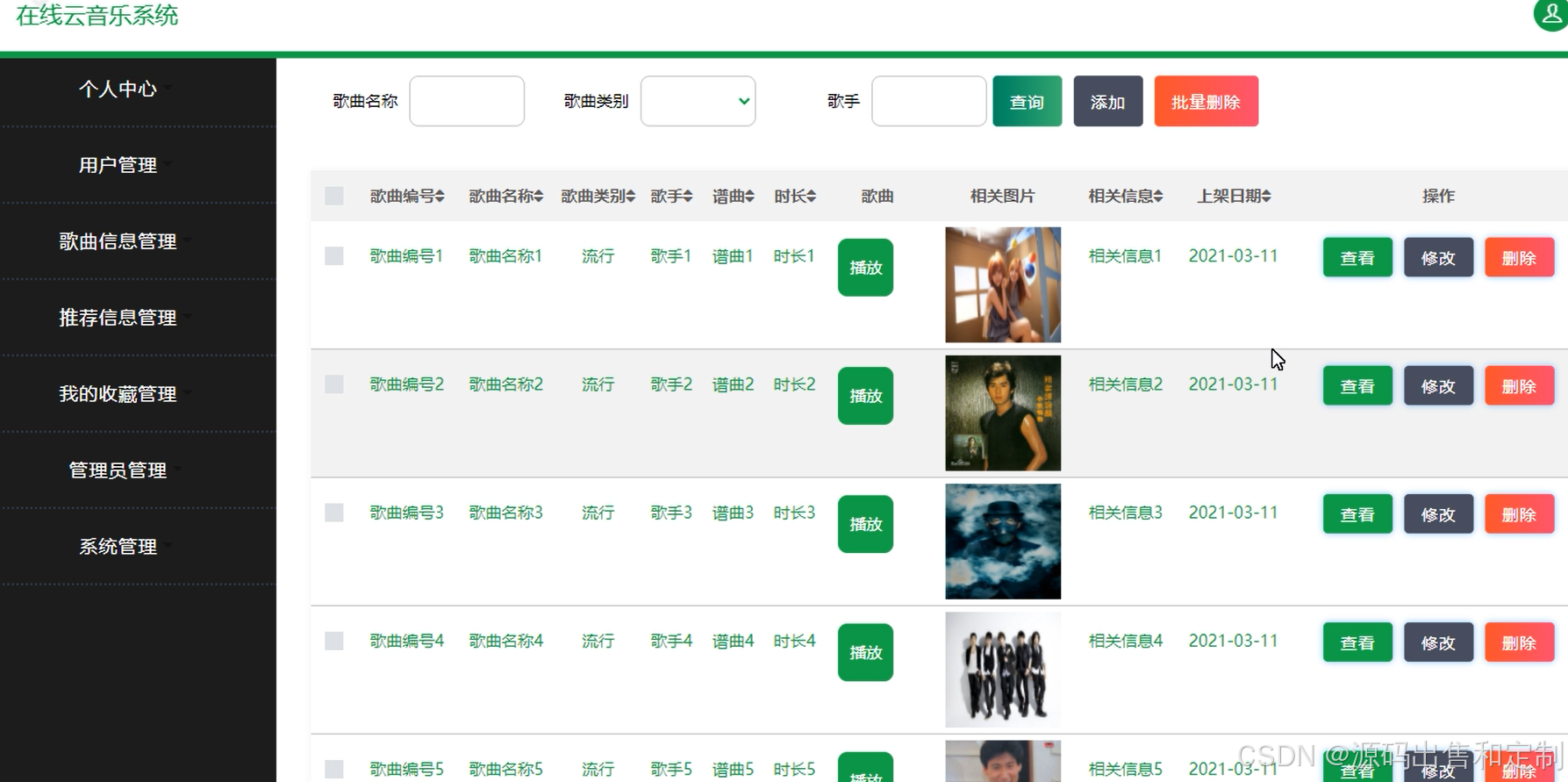Play the song in 歌曲编号2 row
This screenshot has width=1568, height=782.
click(866, 396)
